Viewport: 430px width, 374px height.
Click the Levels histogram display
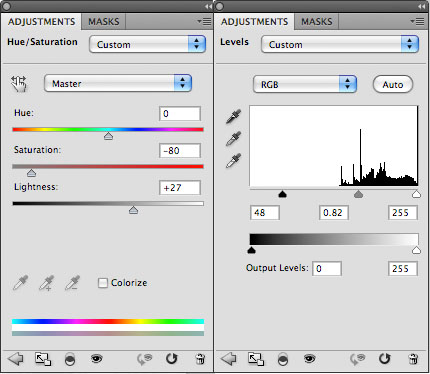[334, 146]
